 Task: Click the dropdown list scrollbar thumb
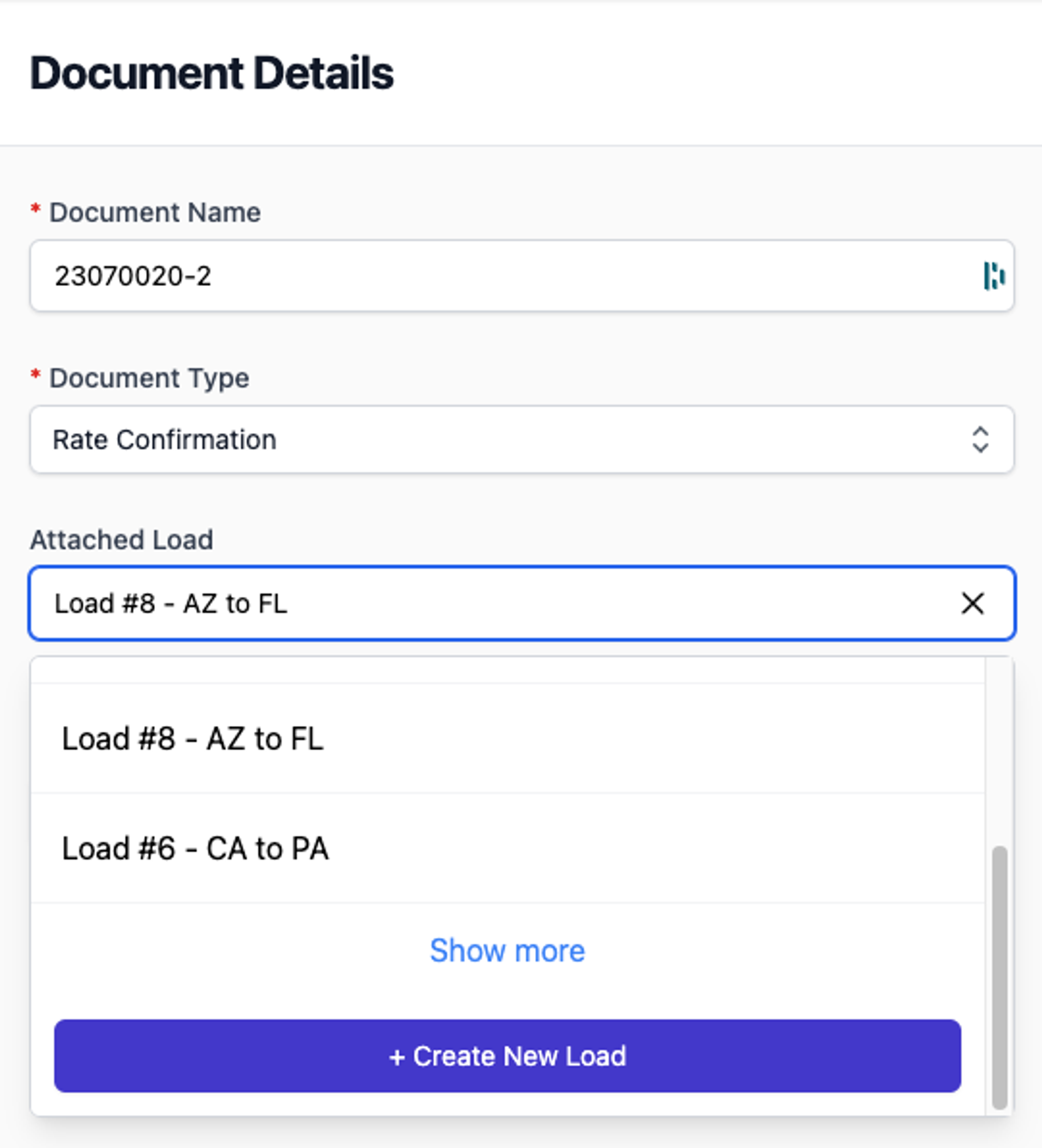pos(999,978)
